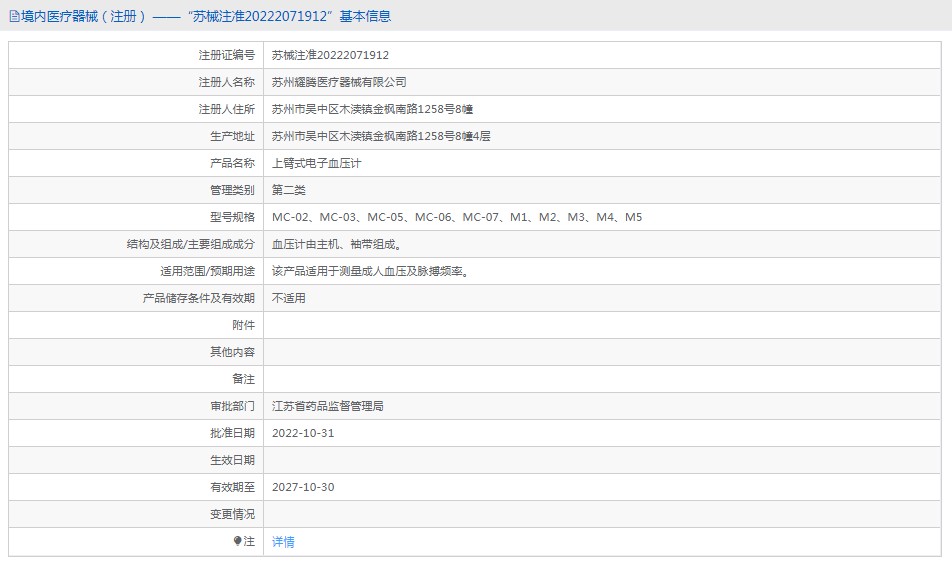Click the 注册人名称 label
This screenshot has width=952, height=567.
coord(226,82)
